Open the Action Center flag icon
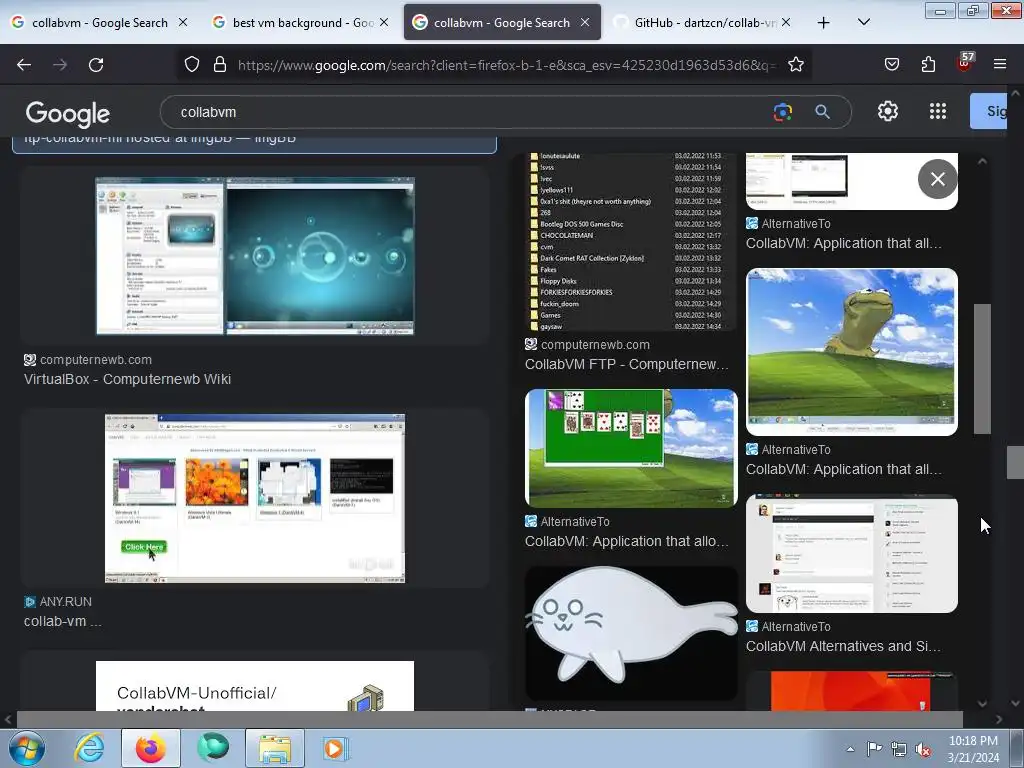This screenshot has width=1024, height=768. pos(874,749)
